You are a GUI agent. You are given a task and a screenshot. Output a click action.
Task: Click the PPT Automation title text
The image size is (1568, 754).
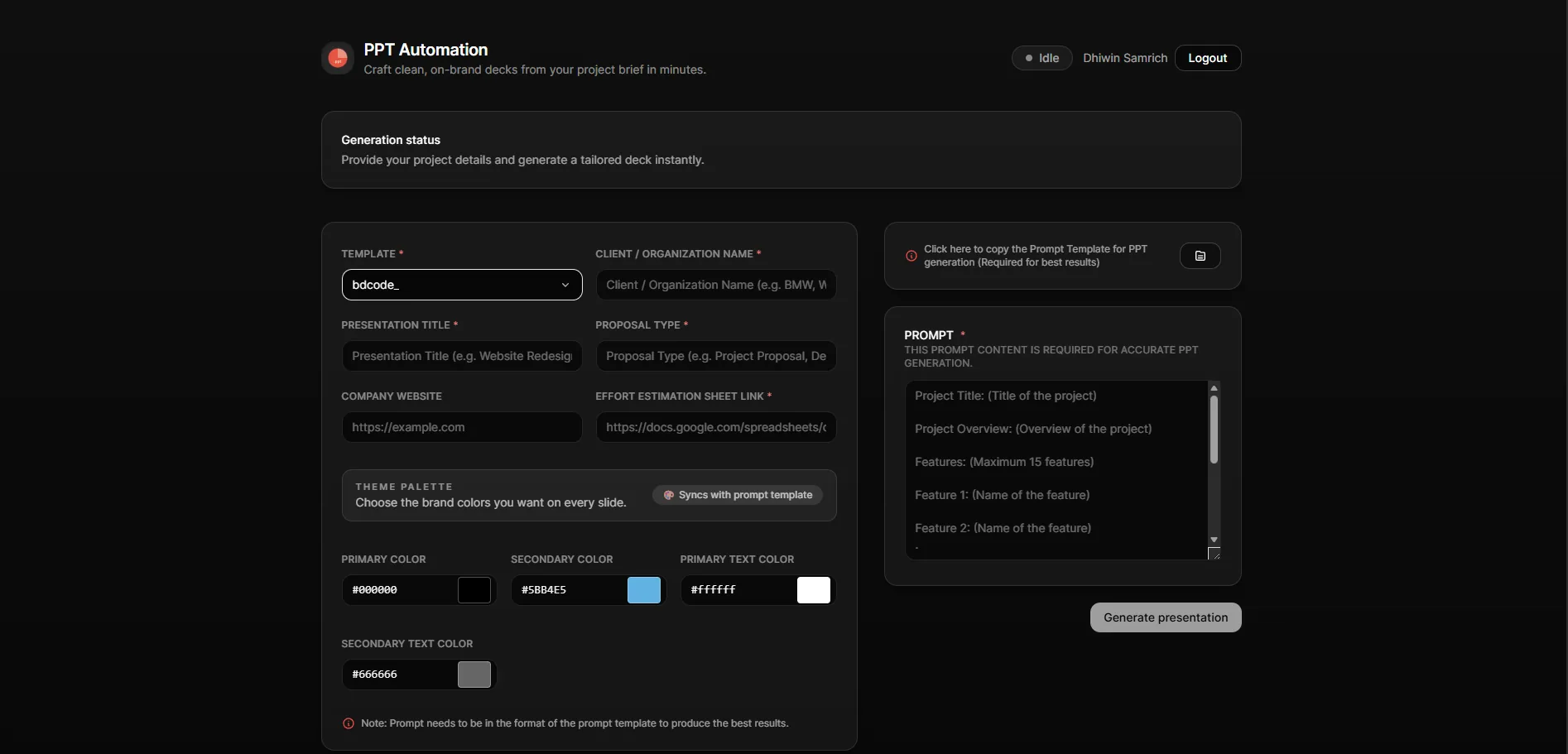426,50
